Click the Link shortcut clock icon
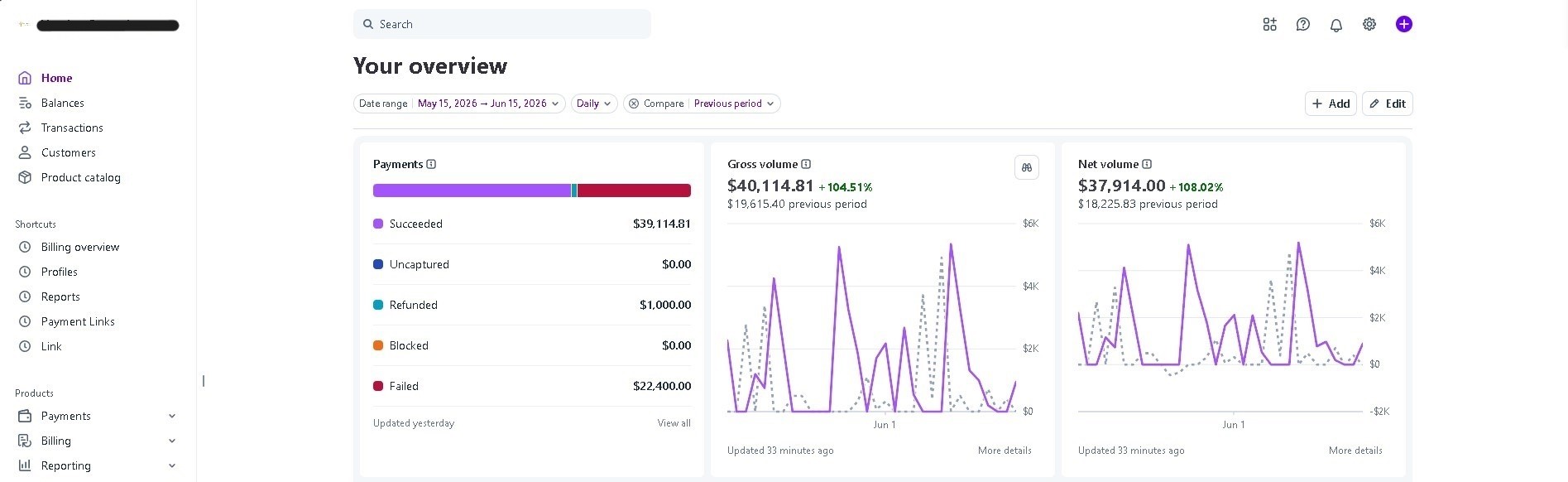Screen dimensions: 1568x482 pyautogui.click(x=25, y=346)
